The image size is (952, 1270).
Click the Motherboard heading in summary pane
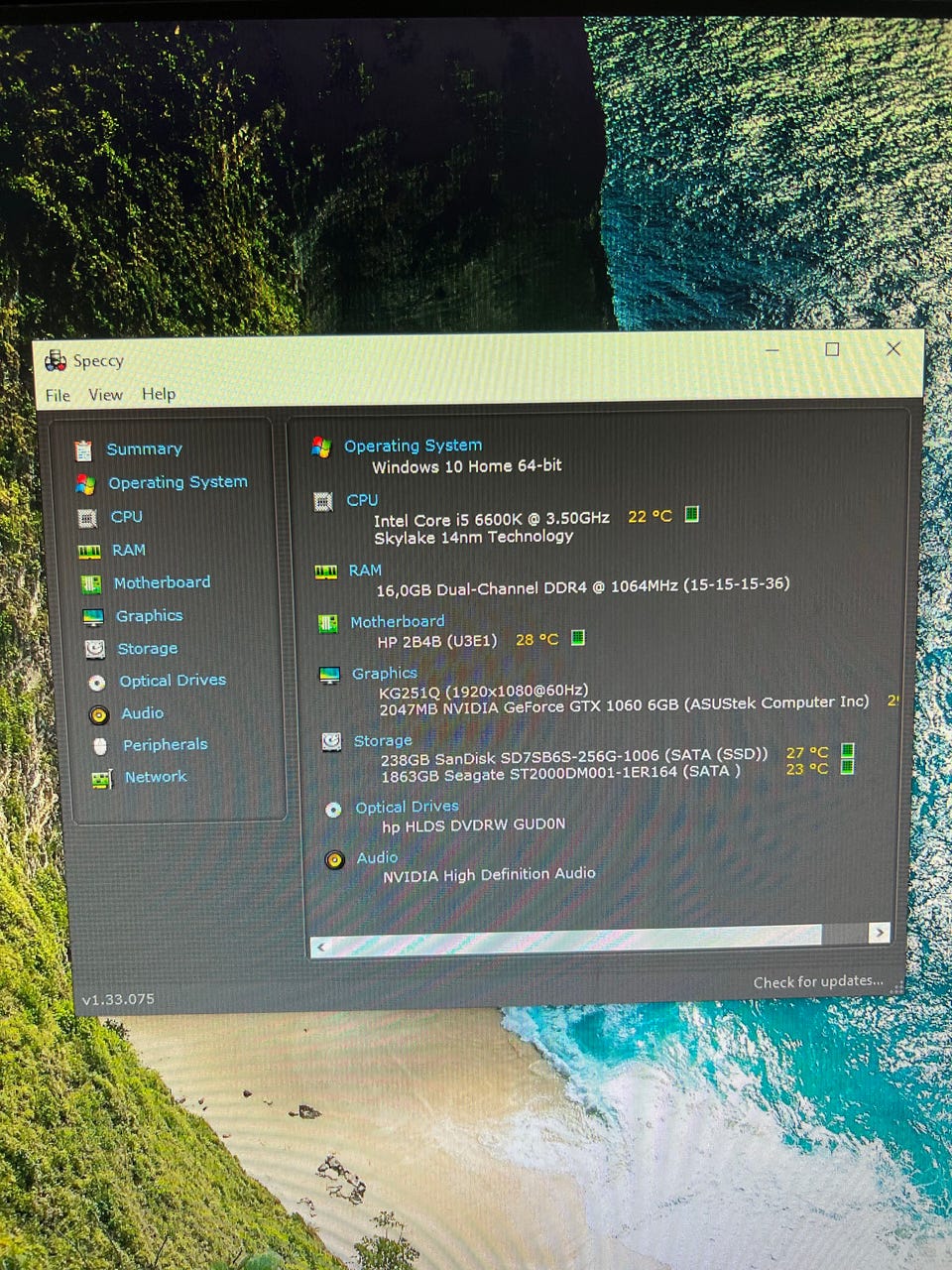point(398,622)
